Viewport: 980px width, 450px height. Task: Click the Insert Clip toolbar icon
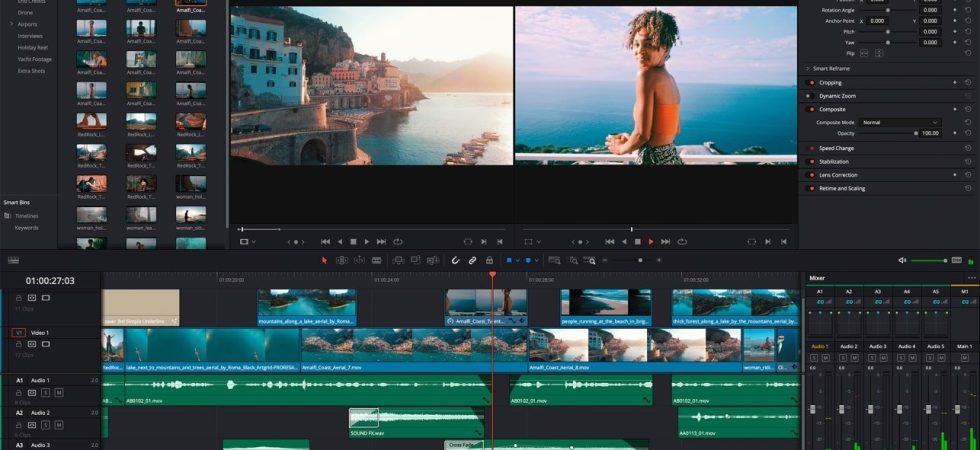[x=398, y=260]
